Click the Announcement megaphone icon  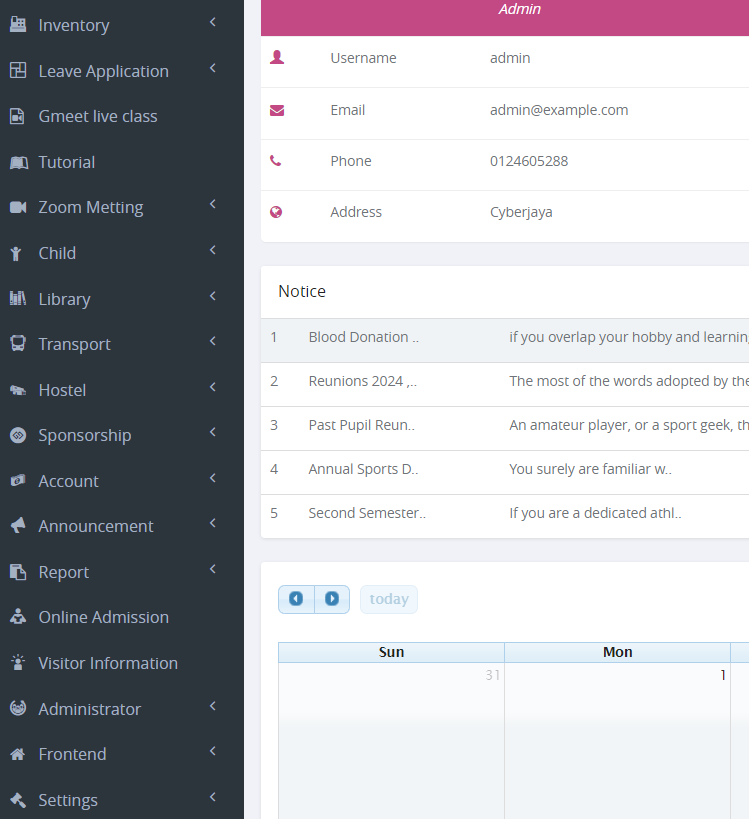[x=18, y=526]
